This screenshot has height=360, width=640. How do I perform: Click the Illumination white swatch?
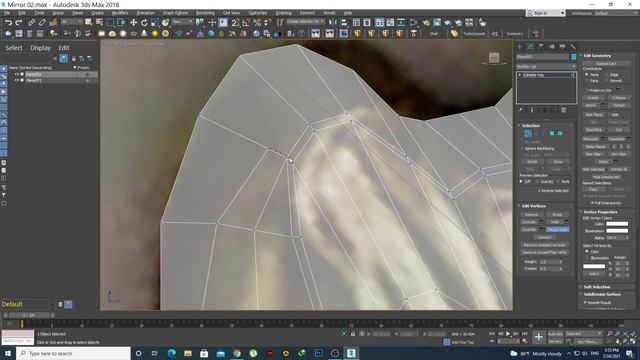click(617, 231)
